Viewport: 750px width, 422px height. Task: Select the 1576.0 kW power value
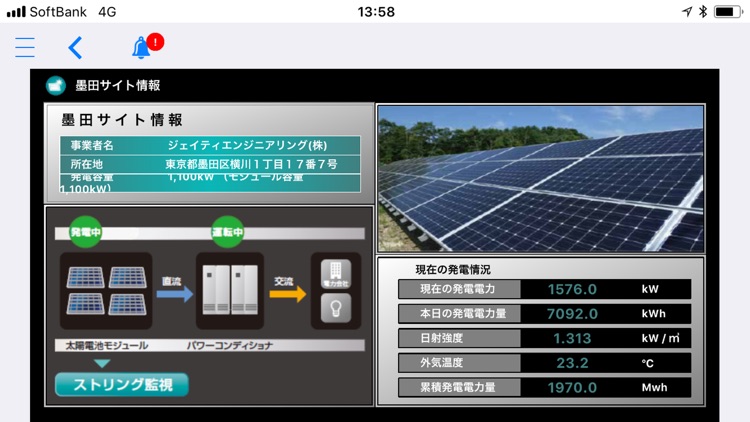pos(572,289)
